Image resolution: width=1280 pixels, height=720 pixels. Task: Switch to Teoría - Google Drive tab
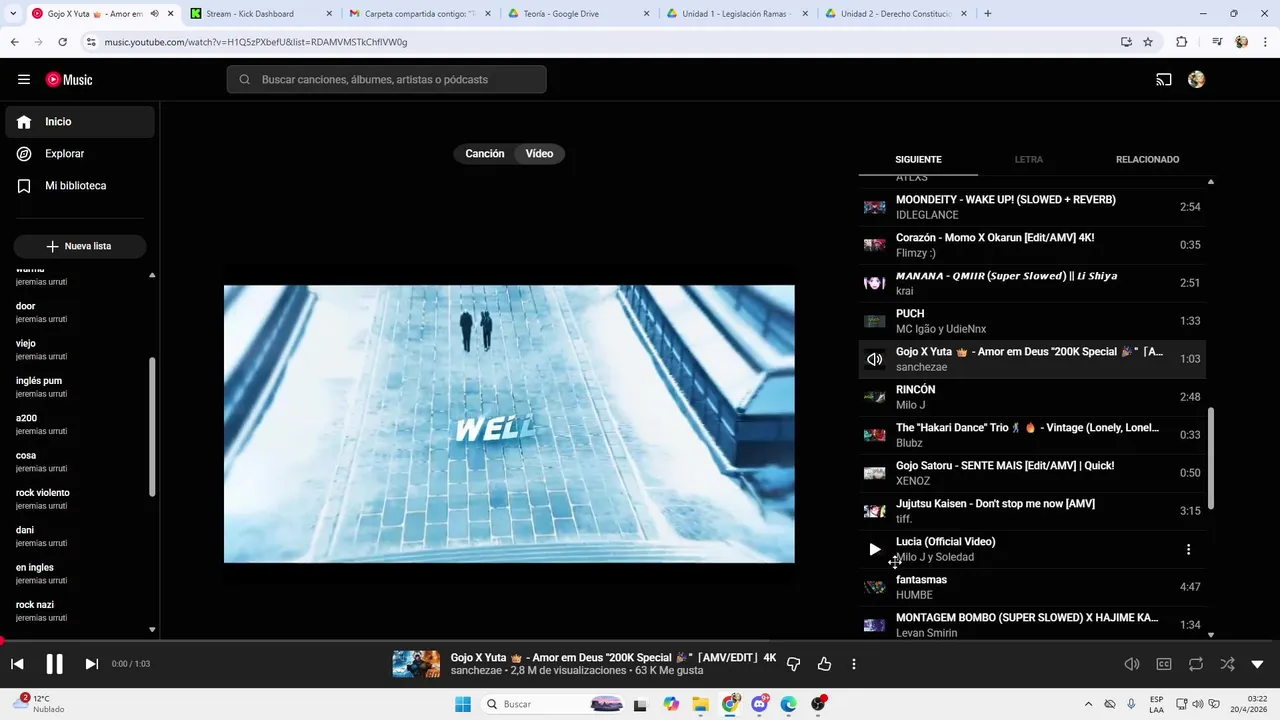577,14
